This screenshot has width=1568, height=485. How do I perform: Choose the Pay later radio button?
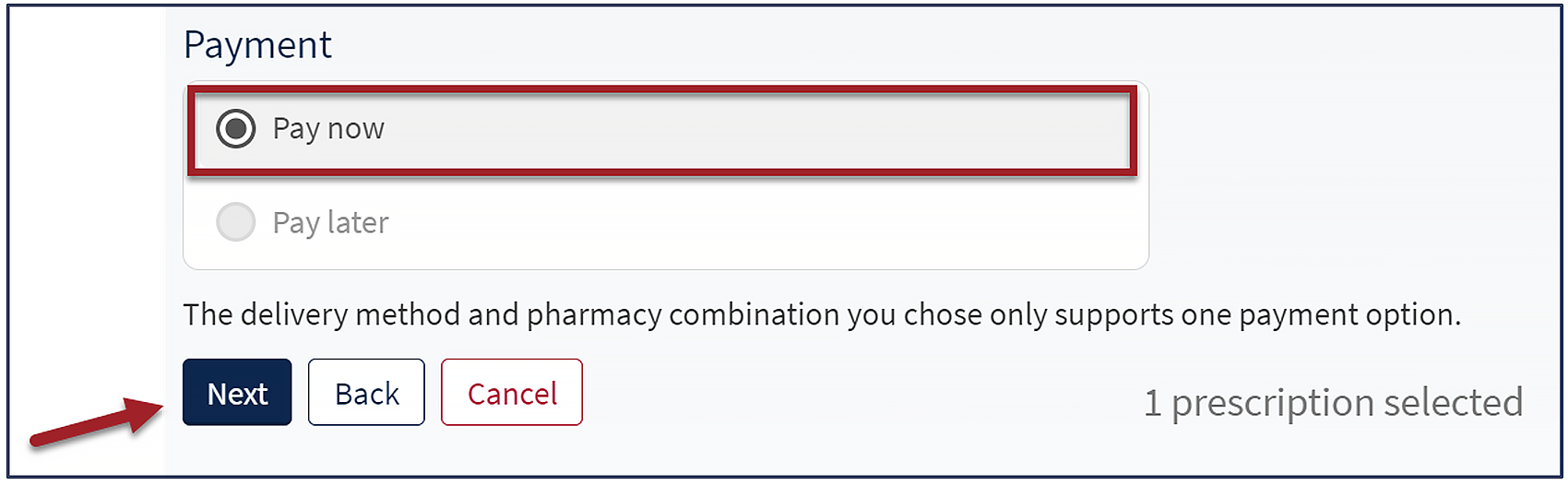pos(236,222)
